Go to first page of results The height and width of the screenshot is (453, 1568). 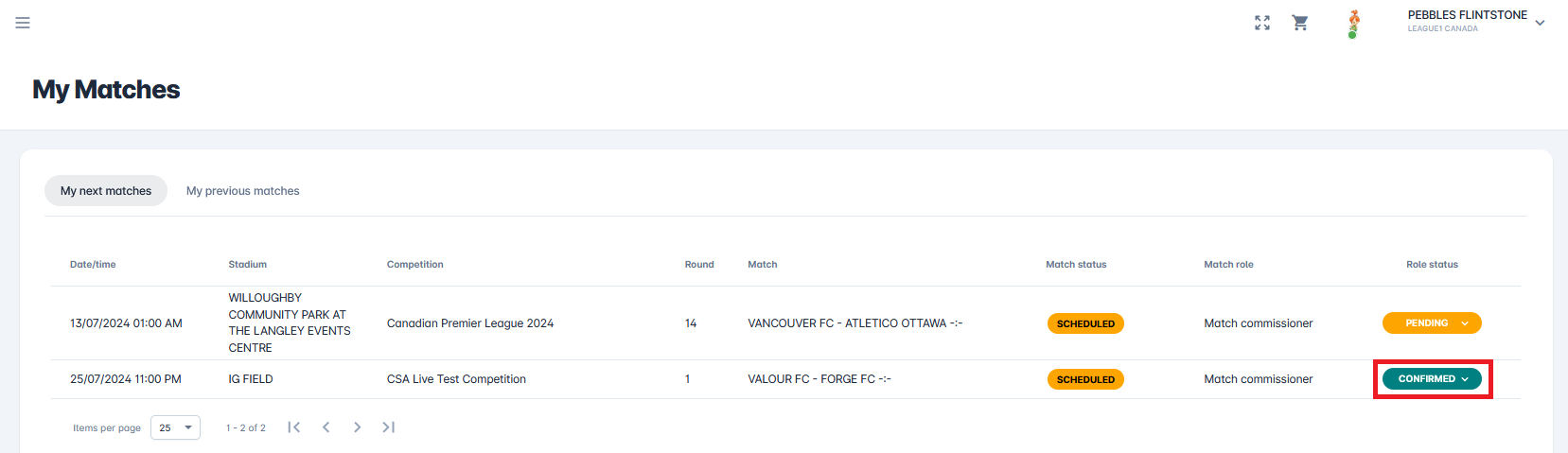point(294,427)
